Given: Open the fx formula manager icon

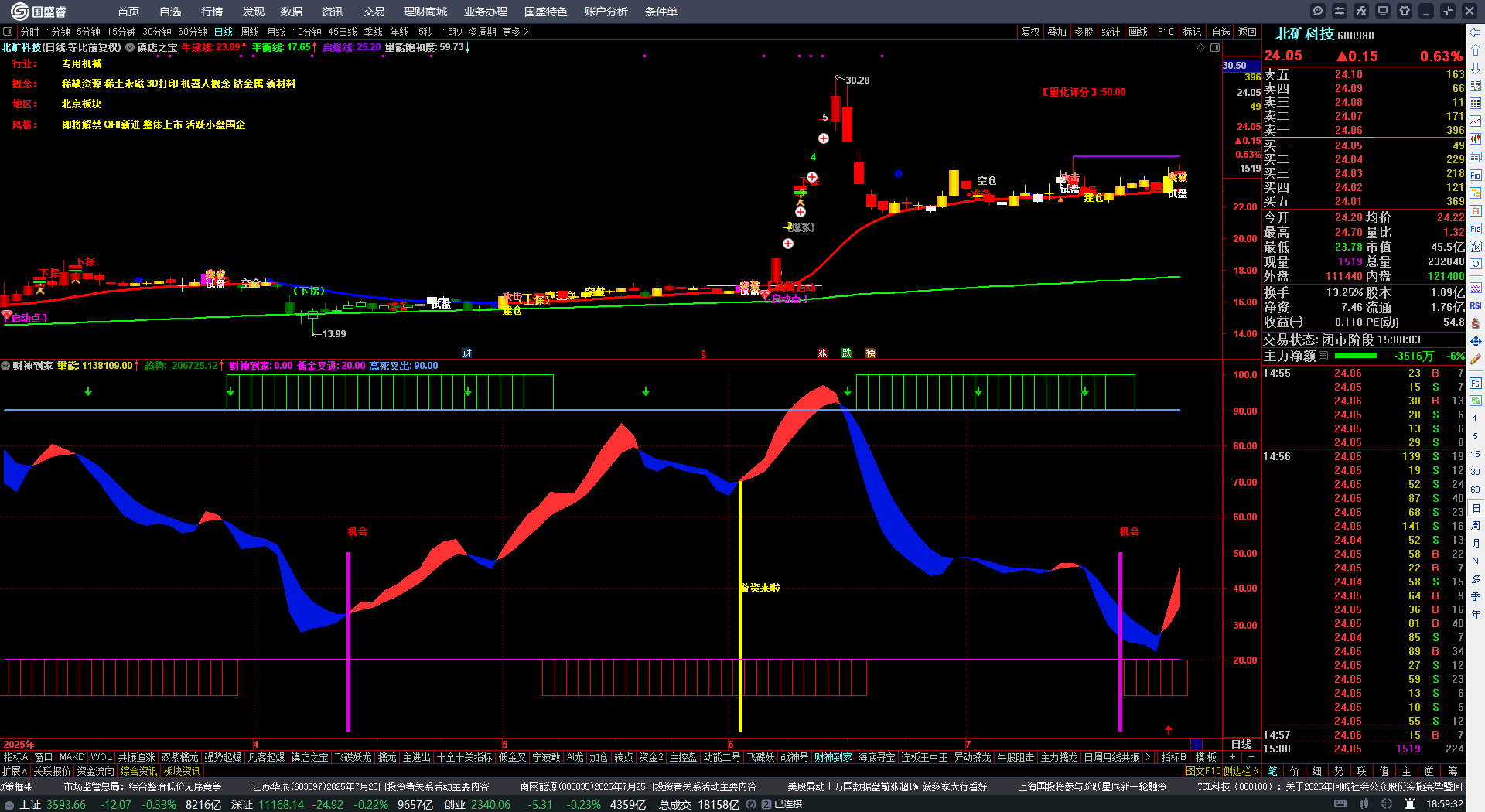Looking at the screenshot, I should click(x=1361, y=11).
